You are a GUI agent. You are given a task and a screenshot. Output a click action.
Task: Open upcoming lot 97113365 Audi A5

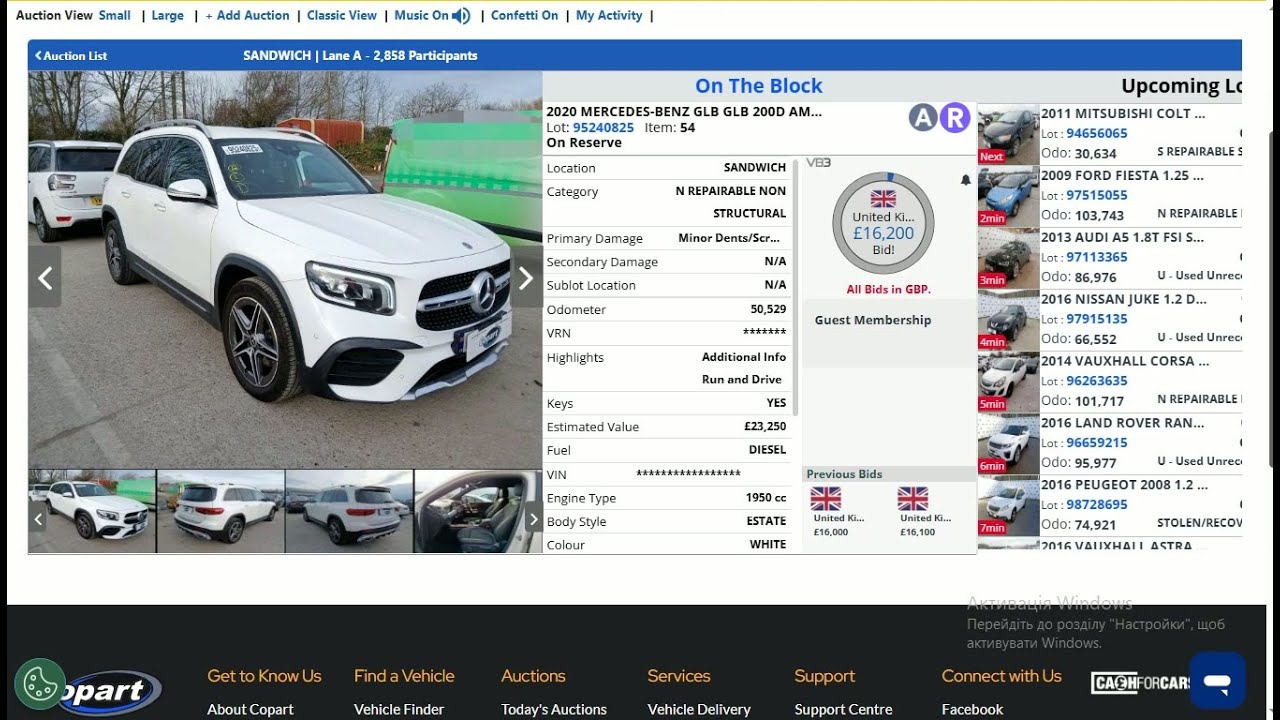pos(1097,258)
